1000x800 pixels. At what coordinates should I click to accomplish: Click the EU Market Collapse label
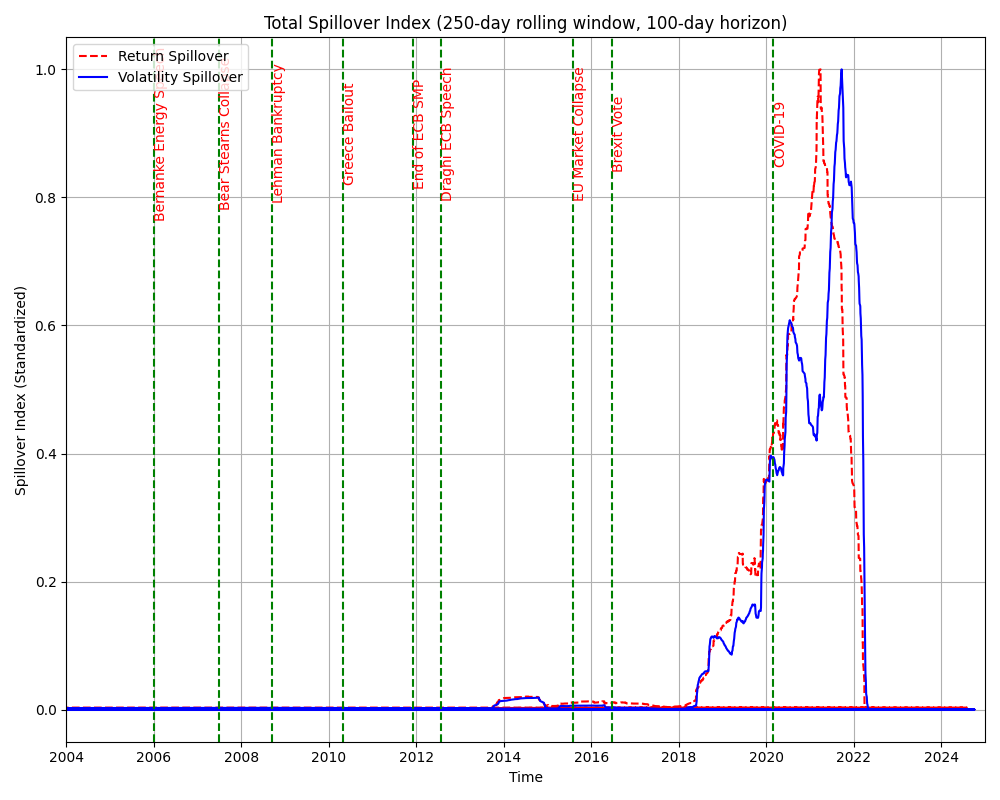[x=579, y=134]
